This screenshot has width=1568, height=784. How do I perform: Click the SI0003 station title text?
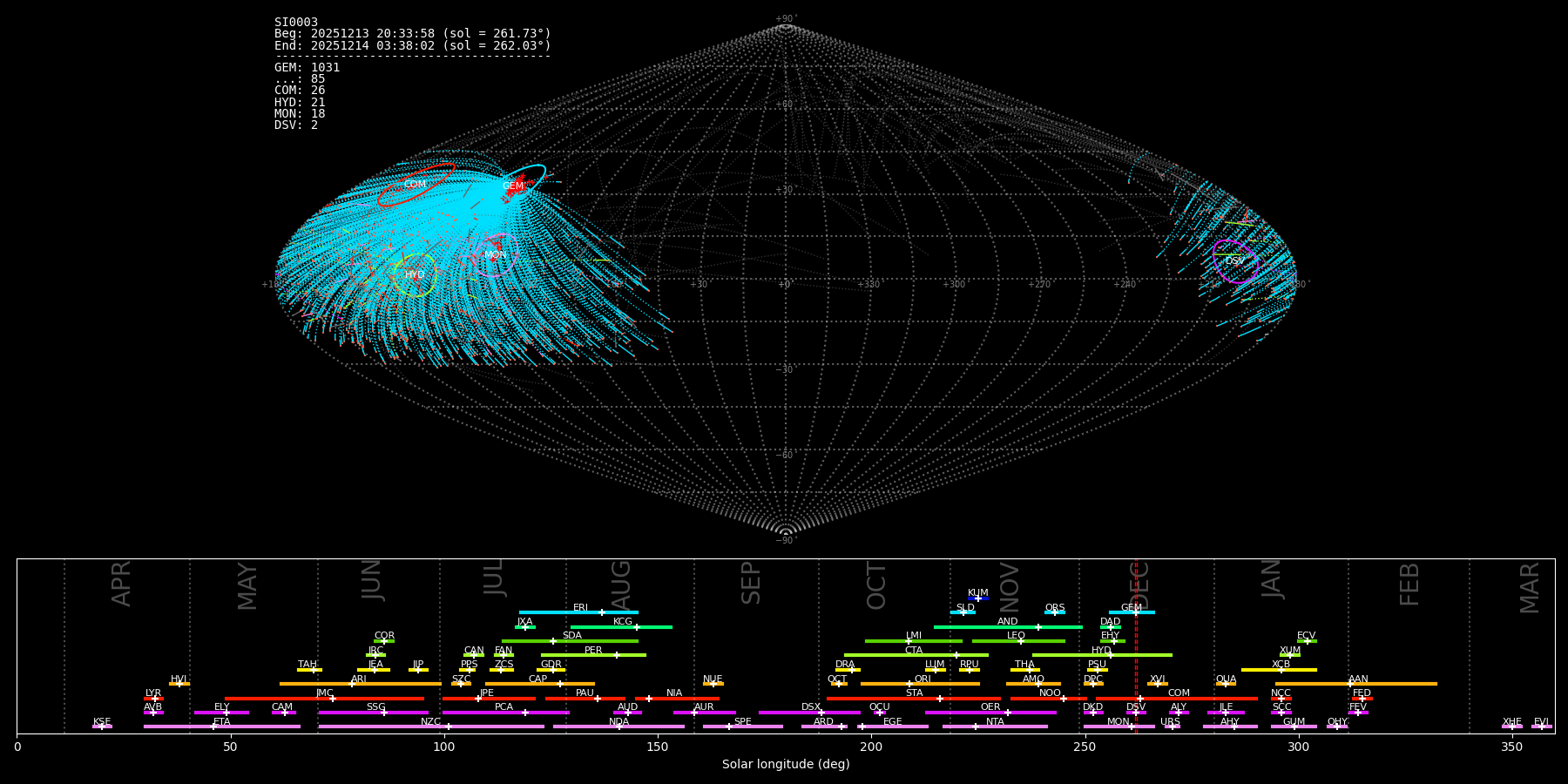pos(296,23)
